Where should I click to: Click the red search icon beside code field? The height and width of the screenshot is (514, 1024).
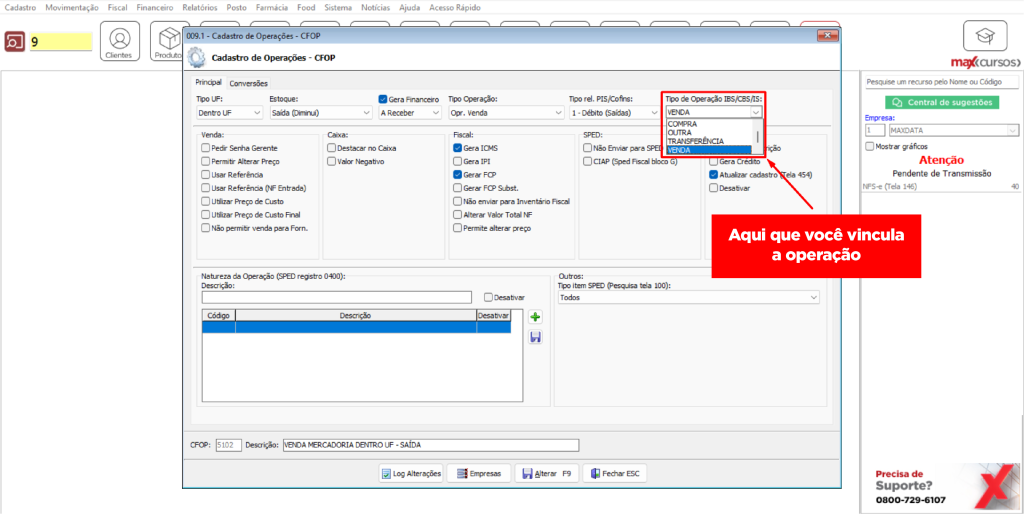click(x=15, y=42)
